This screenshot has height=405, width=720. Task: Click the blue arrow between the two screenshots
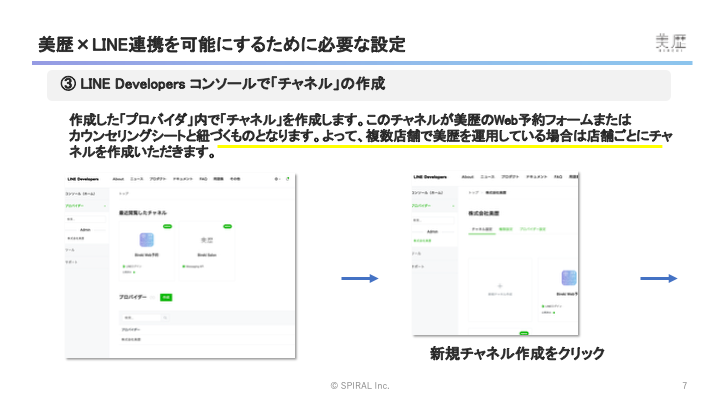pos(360,278)
